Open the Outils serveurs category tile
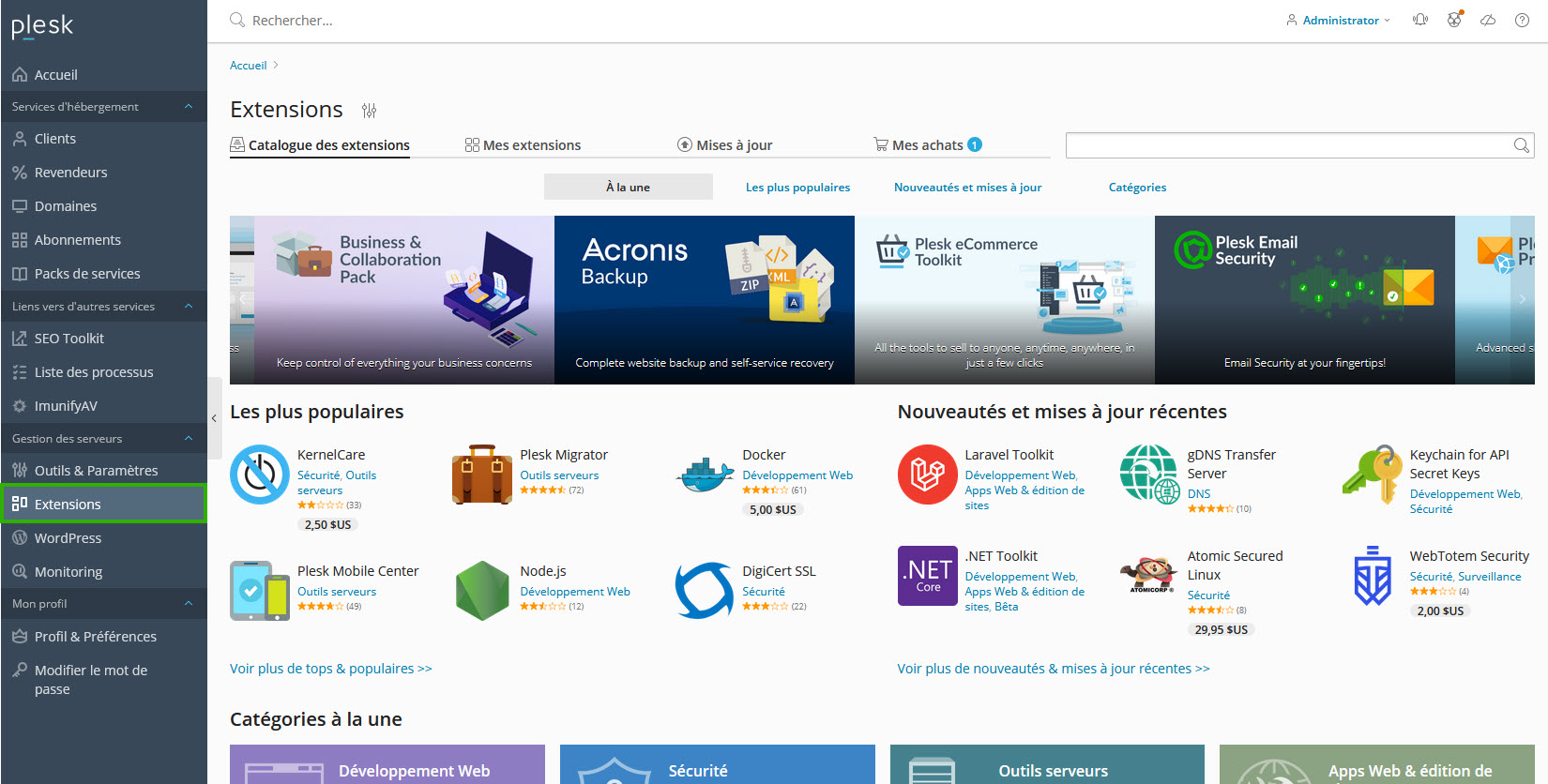1548x784 pixels. [x=1047, y=764]
